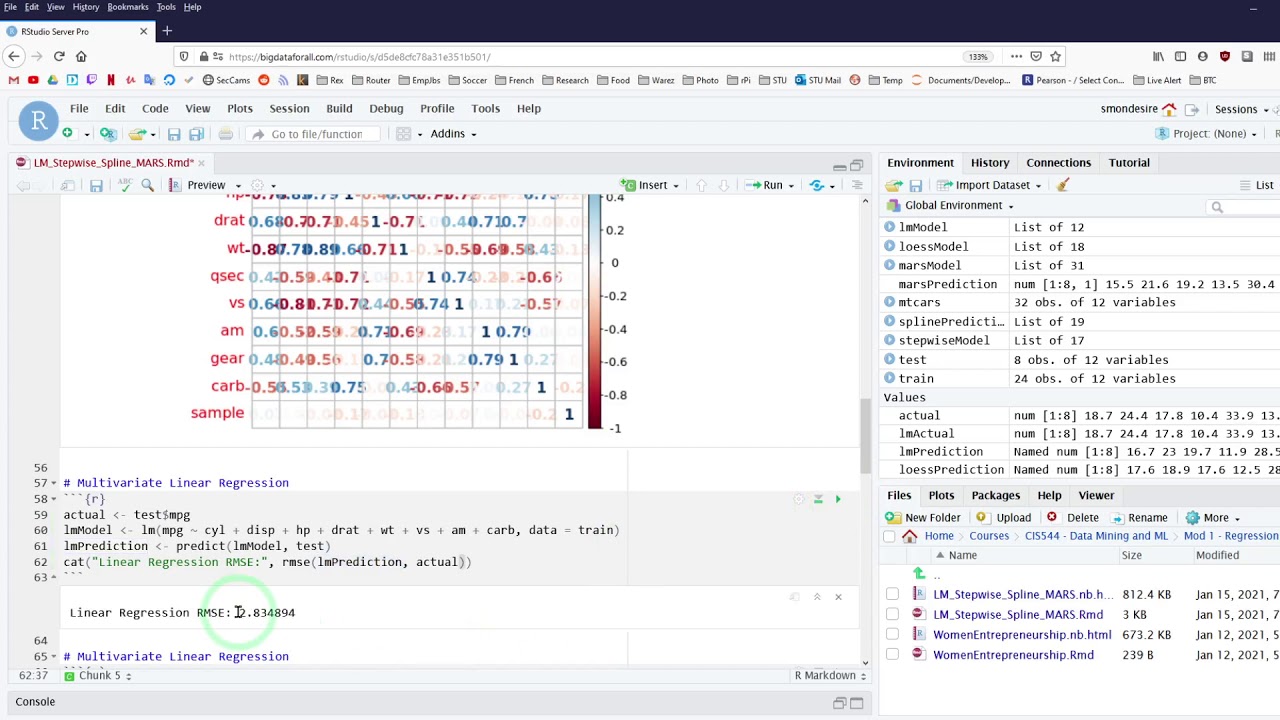Go to next chunk arrow
1280x720 pixels.
(723, 185)
